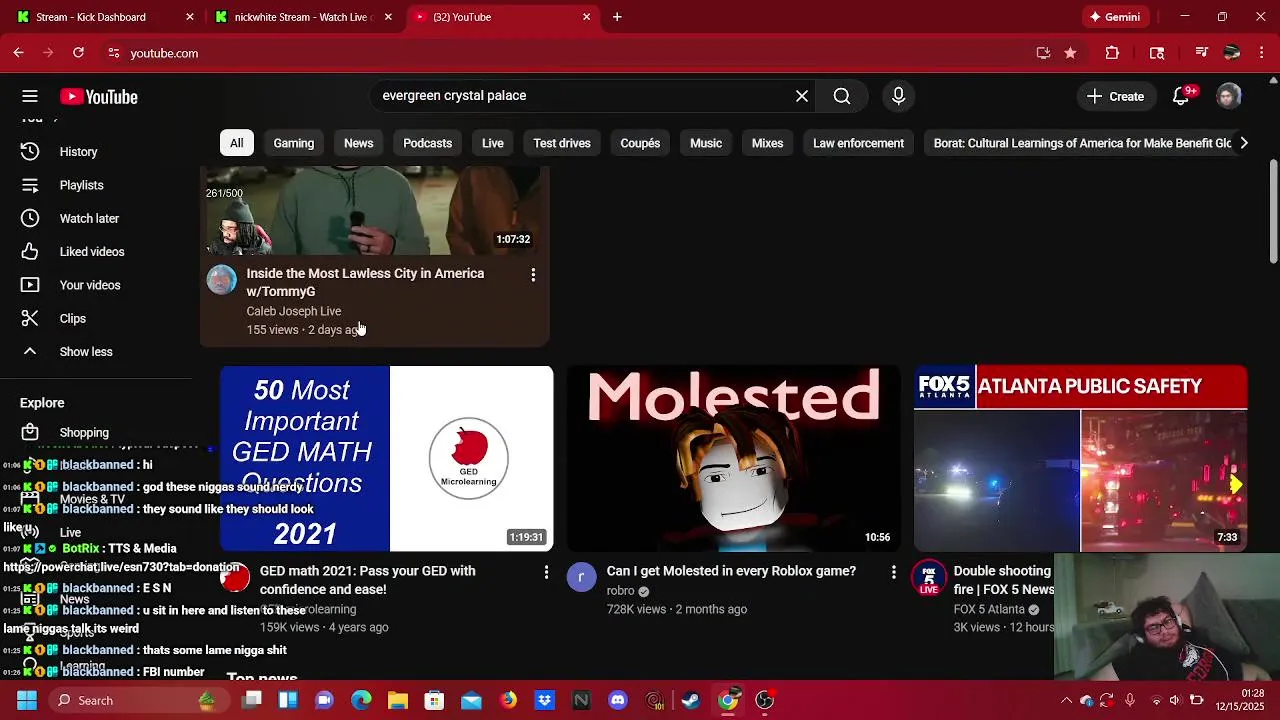
Task: Open Gemini in Chrome
Action: click(1115, 17)
